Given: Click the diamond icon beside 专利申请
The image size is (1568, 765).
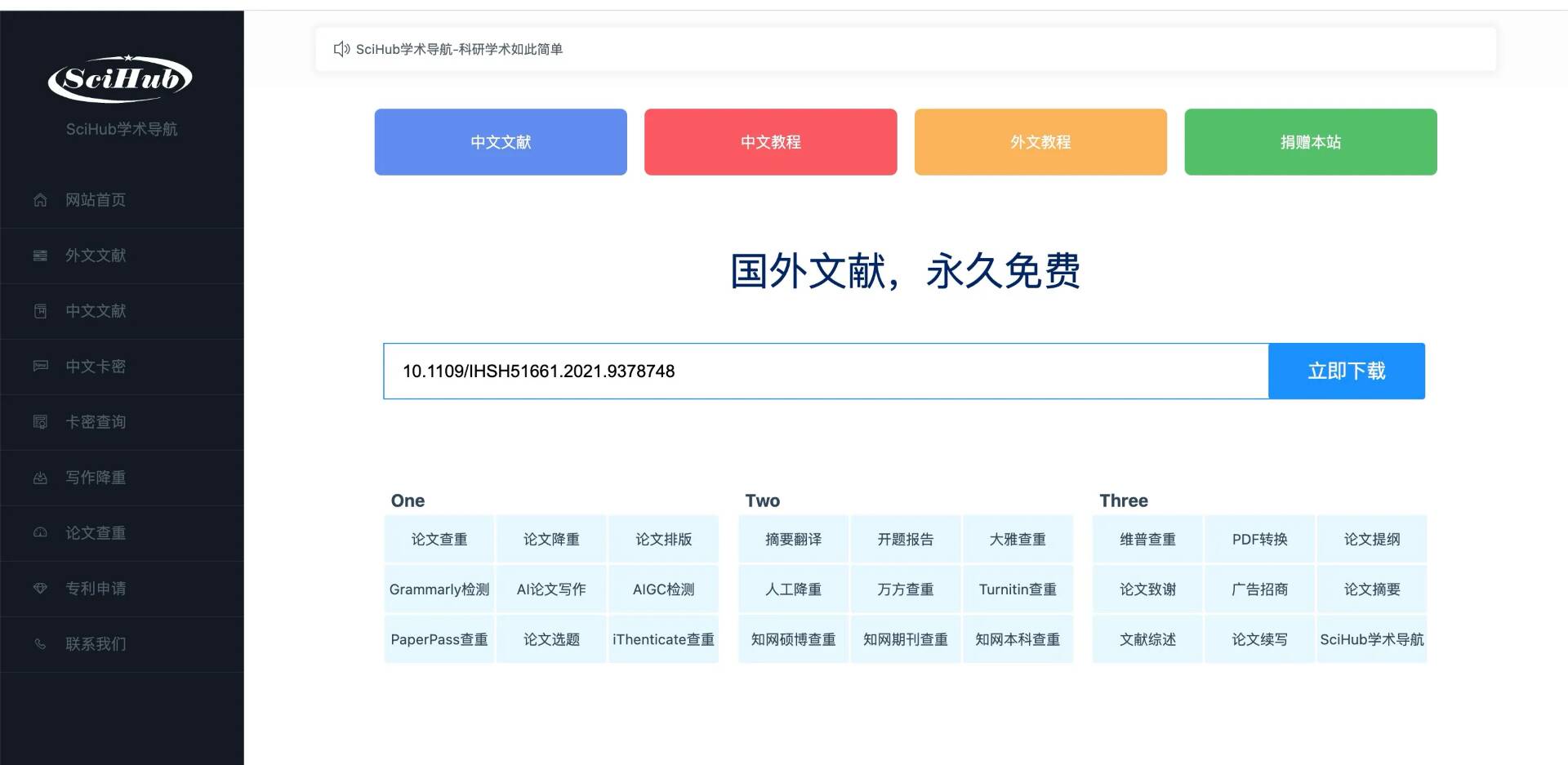Looking at the screenshot, I should 40,589.
